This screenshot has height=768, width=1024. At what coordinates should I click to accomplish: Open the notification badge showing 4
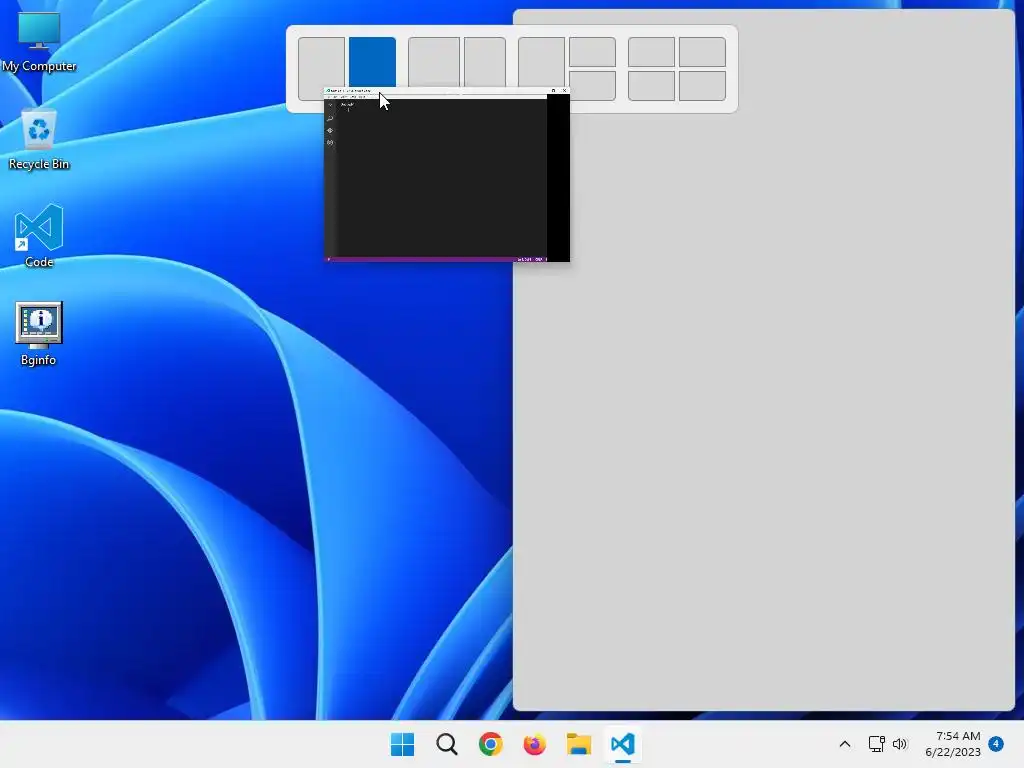pos(996,743)
